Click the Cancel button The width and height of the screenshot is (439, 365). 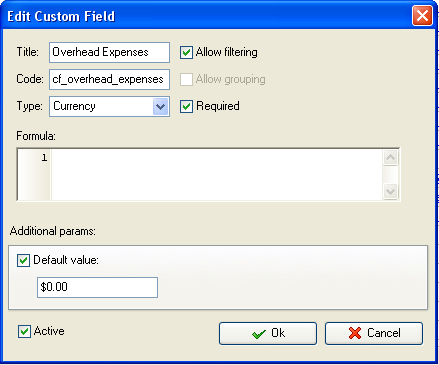pos(374,333)
